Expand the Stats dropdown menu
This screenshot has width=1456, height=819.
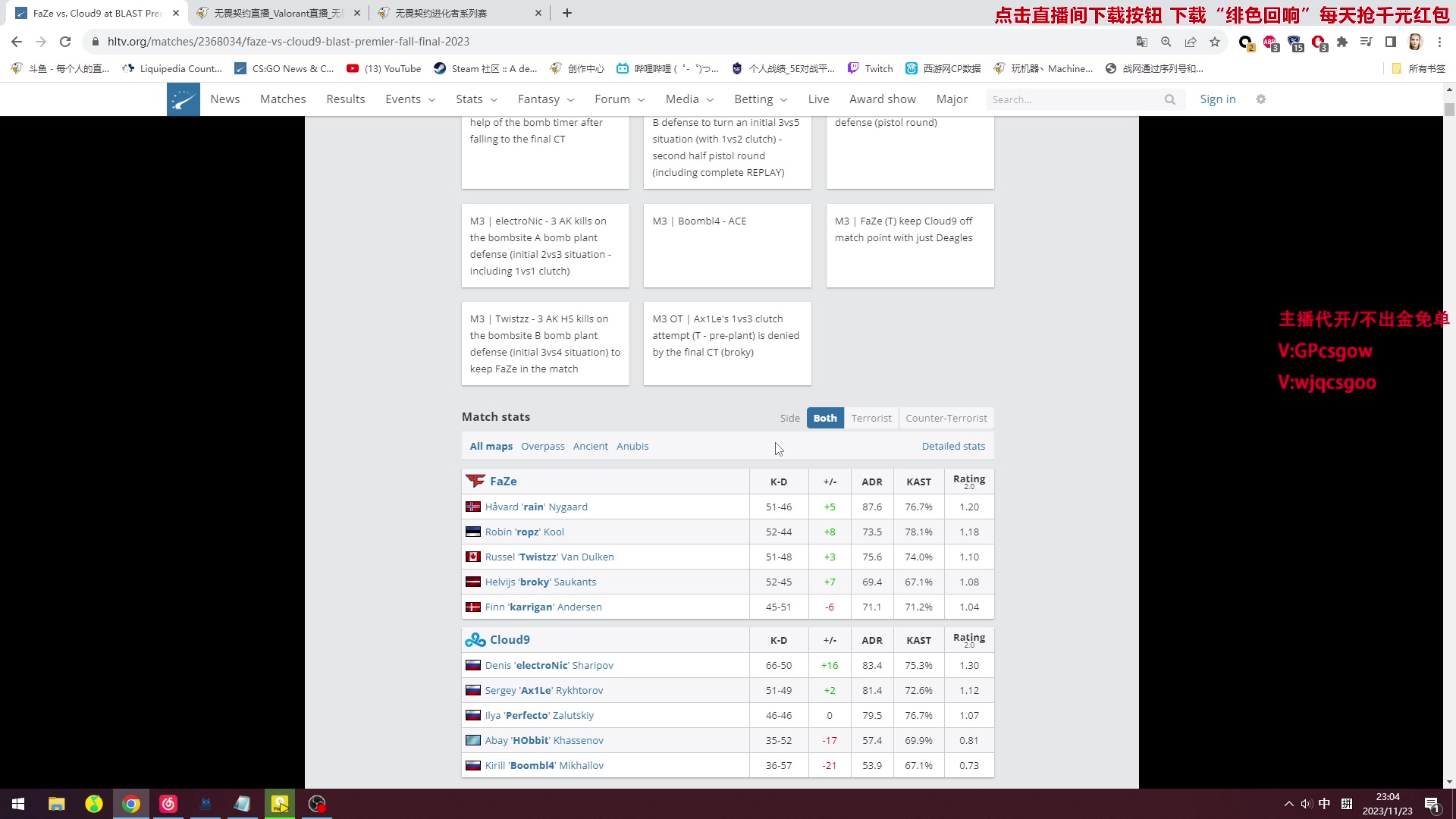click(x=476, y=99)
